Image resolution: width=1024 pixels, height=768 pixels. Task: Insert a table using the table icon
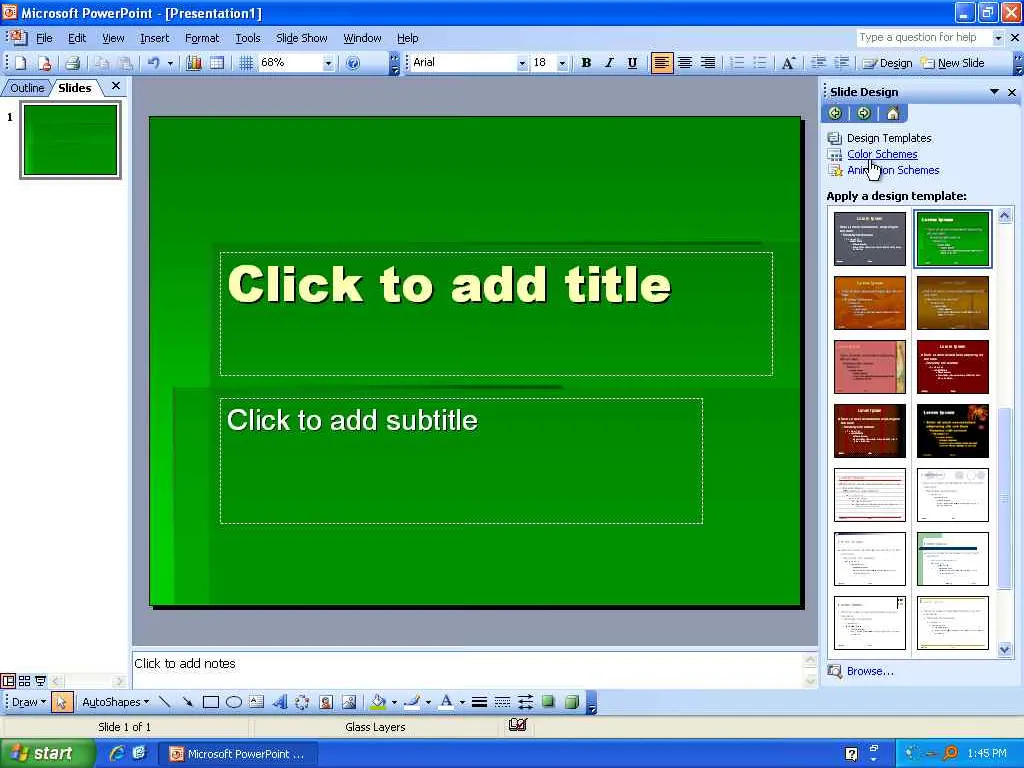[217, 63]
